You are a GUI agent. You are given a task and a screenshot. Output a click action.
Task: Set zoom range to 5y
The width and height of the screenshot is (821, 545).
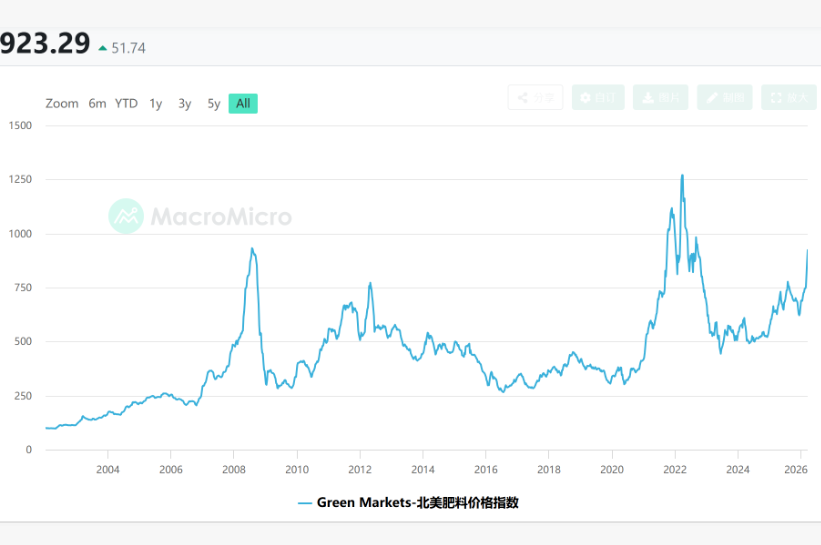click(214, 103)
